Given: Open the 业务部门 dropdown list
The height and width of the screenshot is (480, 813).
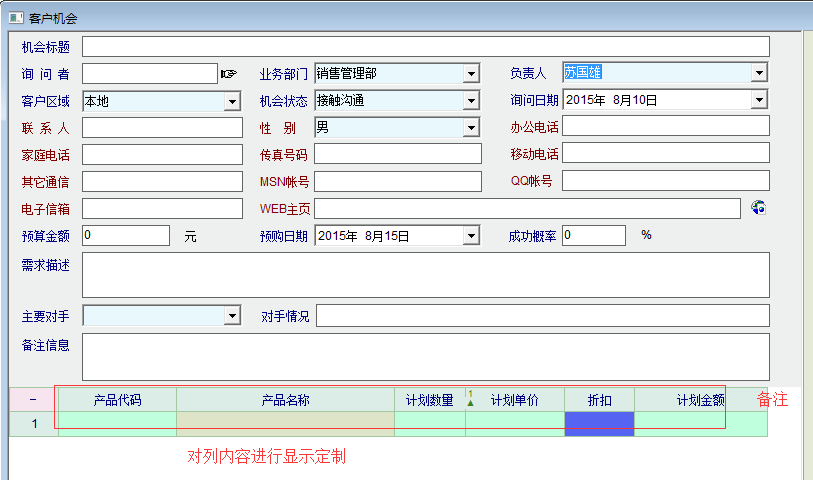Looking at the screenshot, I should pos(471,74).
